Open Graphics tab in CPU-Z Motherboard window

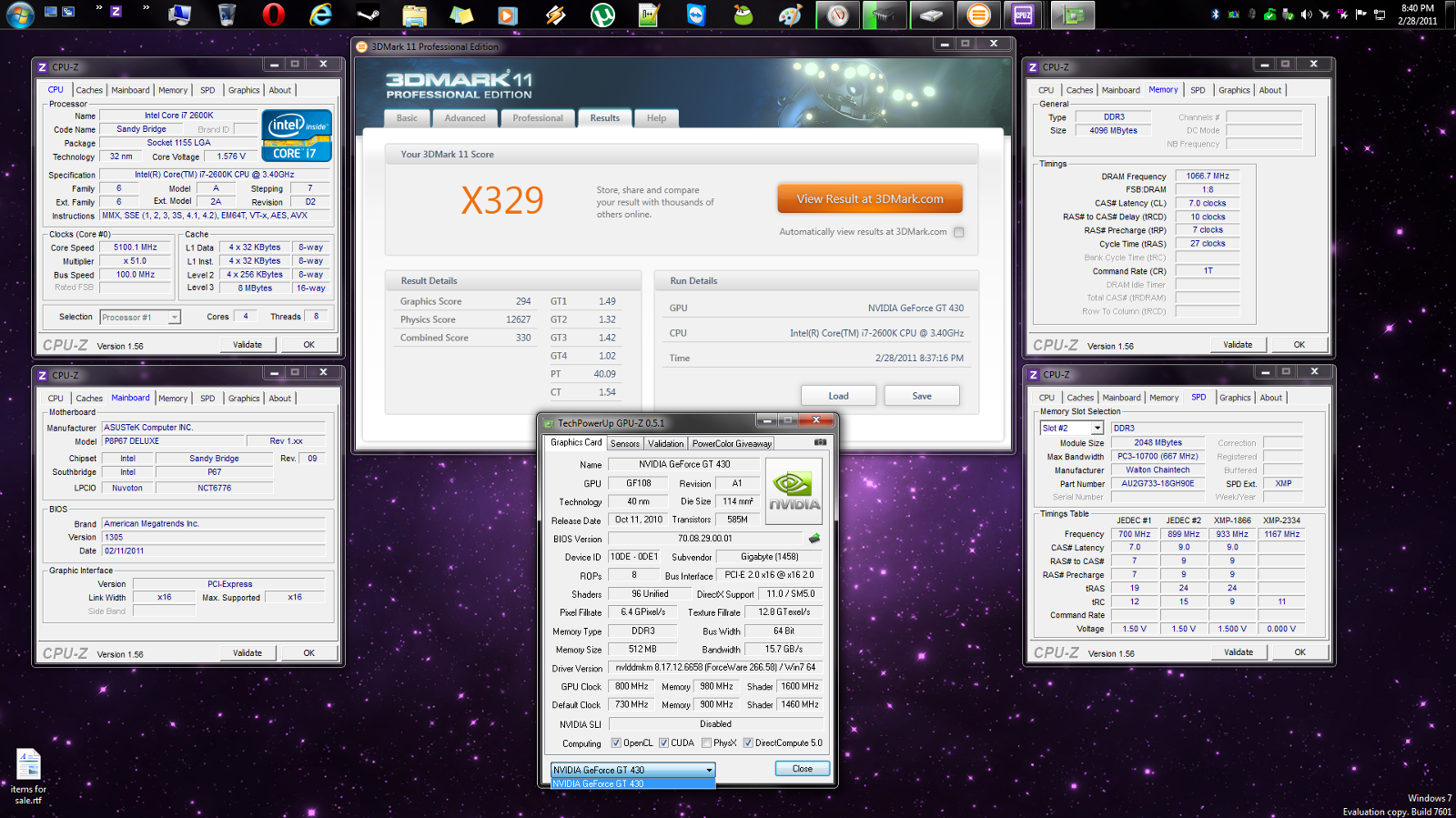point(244,399)
